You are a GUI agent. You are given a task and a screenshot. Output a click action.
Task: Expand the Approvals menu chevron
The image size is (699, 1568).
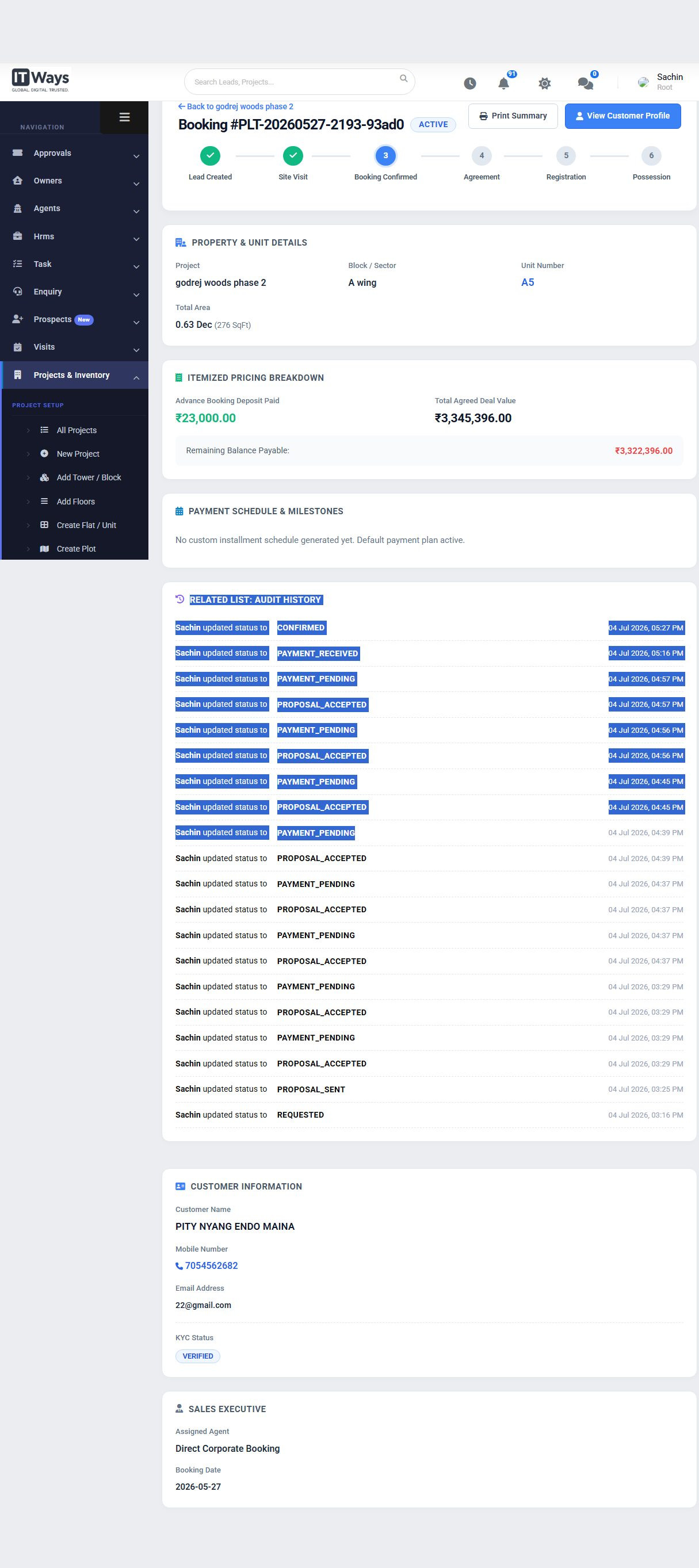[x=136, y=156]
